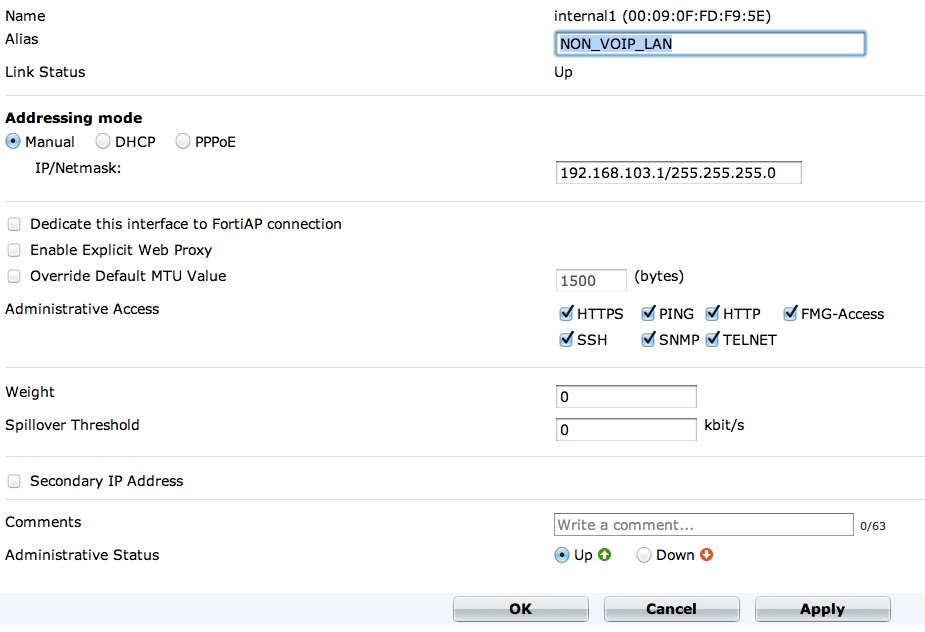The height and width of the screenshot is (632, 925).
Task: Switch addressing mode to PPPoE
Action: [183, 142]
